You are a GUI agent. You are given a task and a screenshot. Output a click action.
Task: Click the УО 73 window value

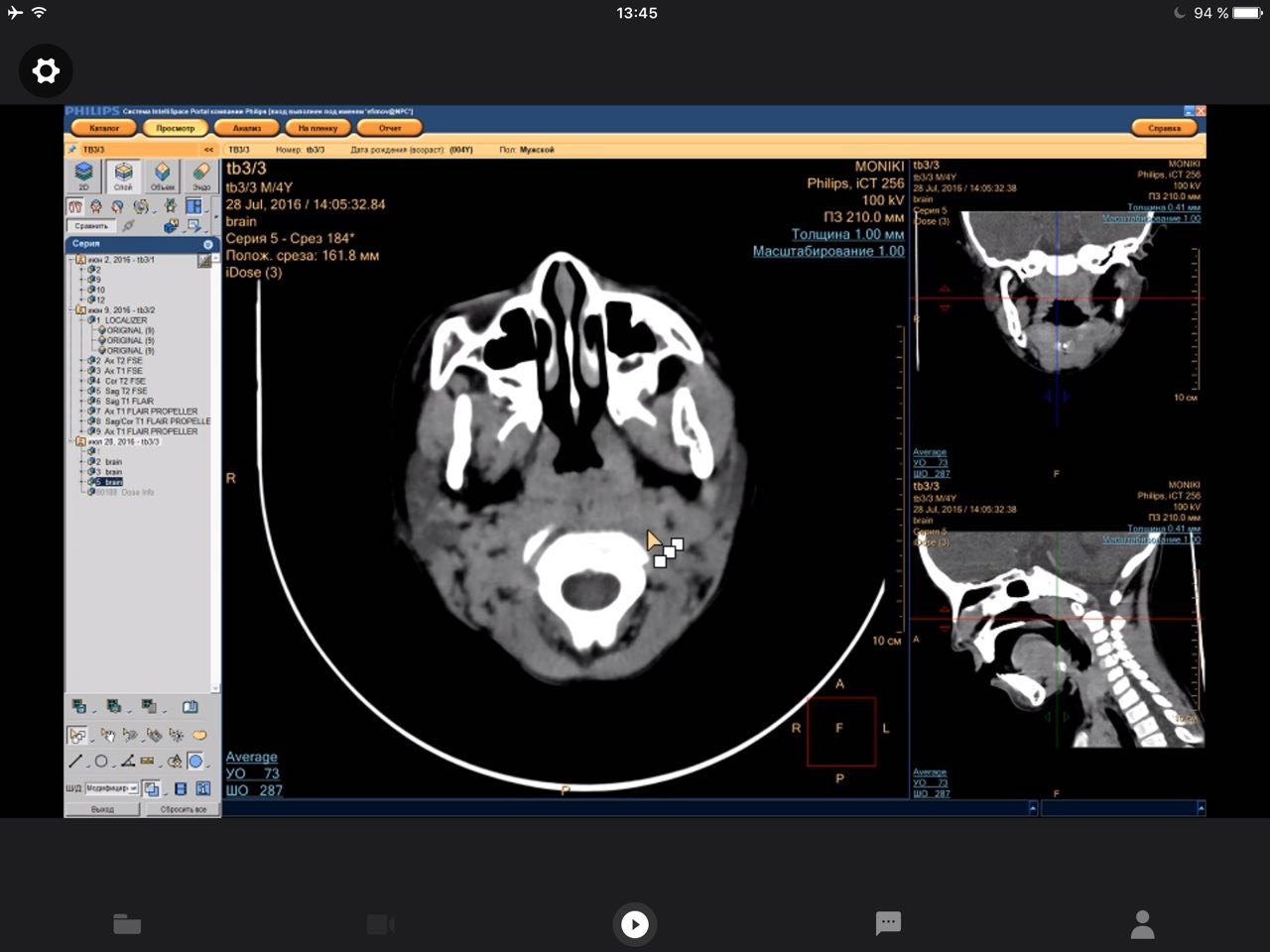pyautogui.click(x=252, y=773)
